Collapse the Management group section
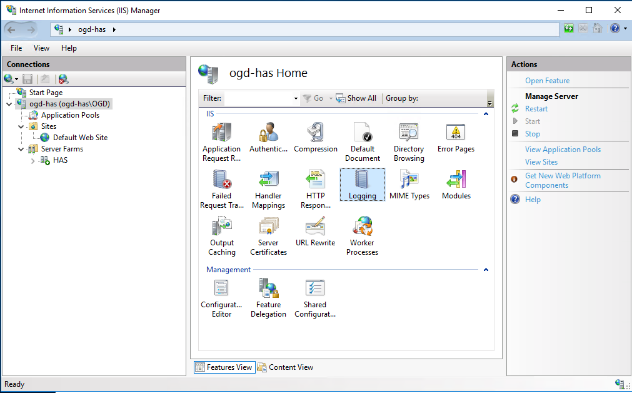The height and width of the screenshot is (393, 632). coord(486,270)
